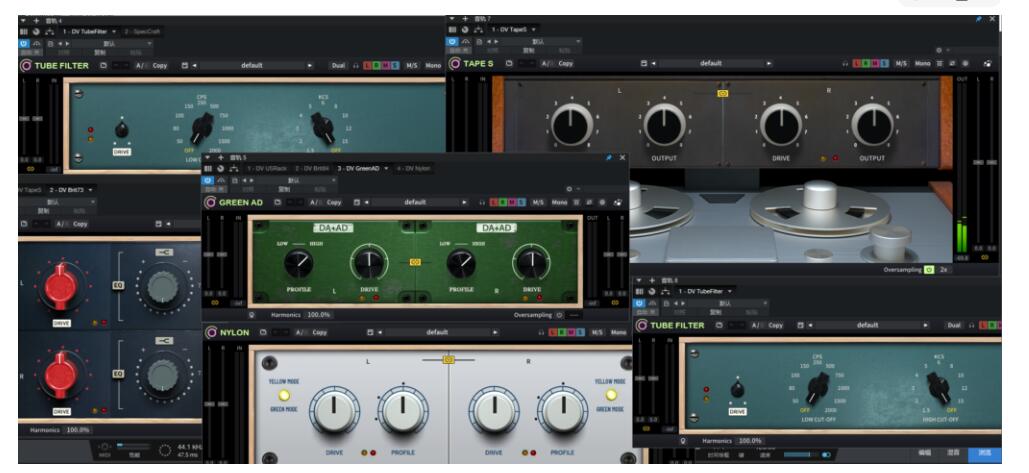Switch to '2 - DV Brit84' tab
Screen dimensions: 1029x473
(x=312, y=169)
